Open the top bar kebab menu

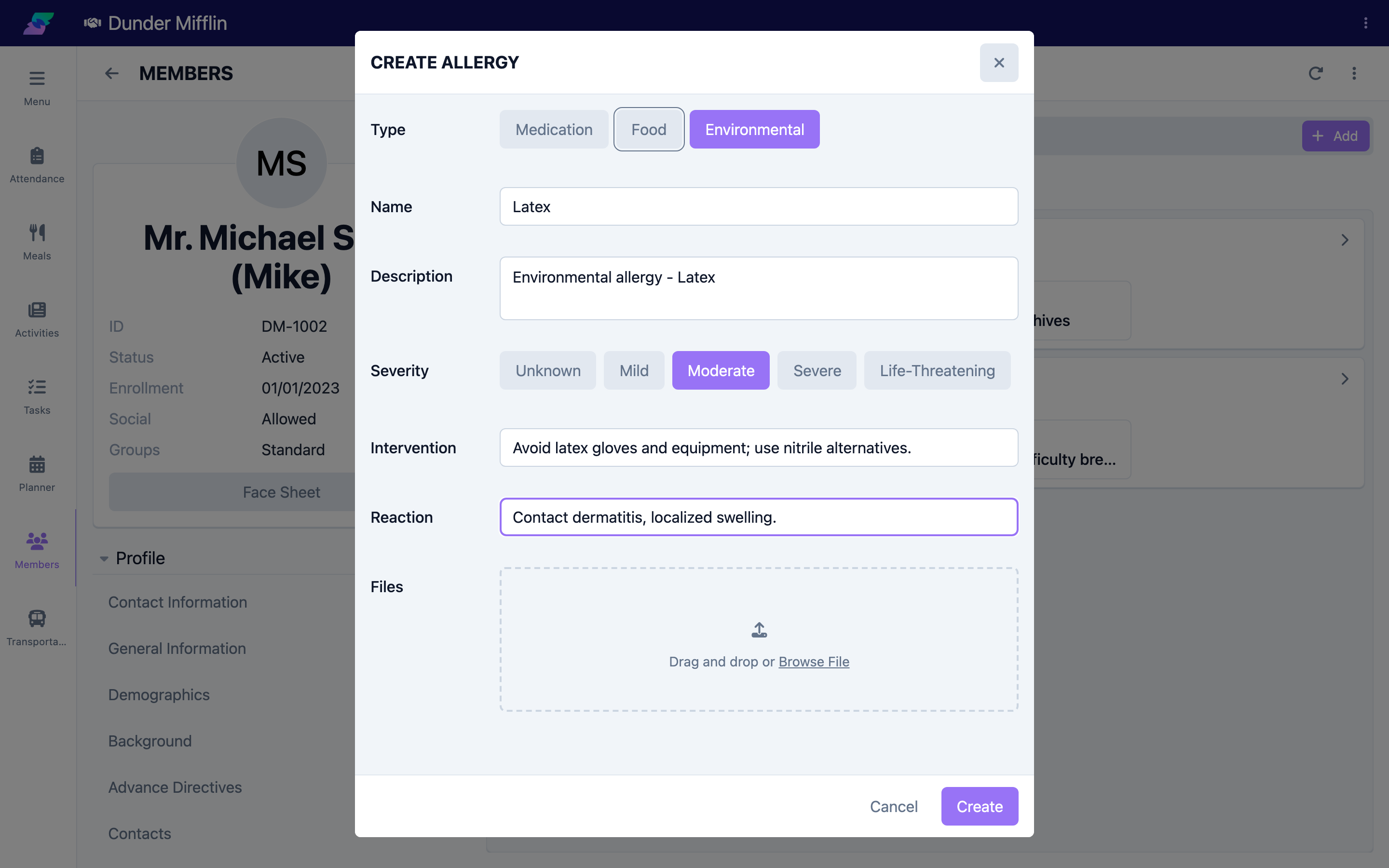click(1365, 23)
